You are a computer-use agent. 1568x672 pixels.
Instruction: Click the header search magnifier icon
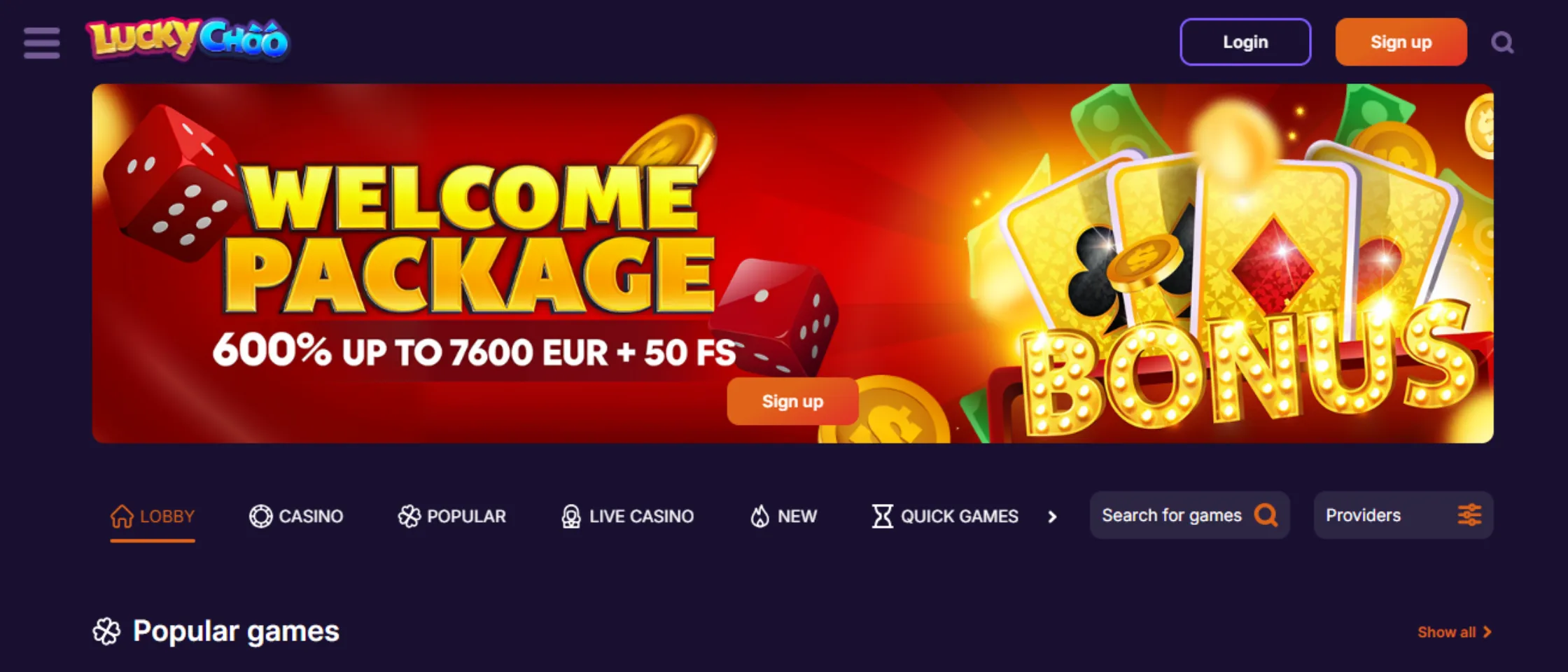1502,43
